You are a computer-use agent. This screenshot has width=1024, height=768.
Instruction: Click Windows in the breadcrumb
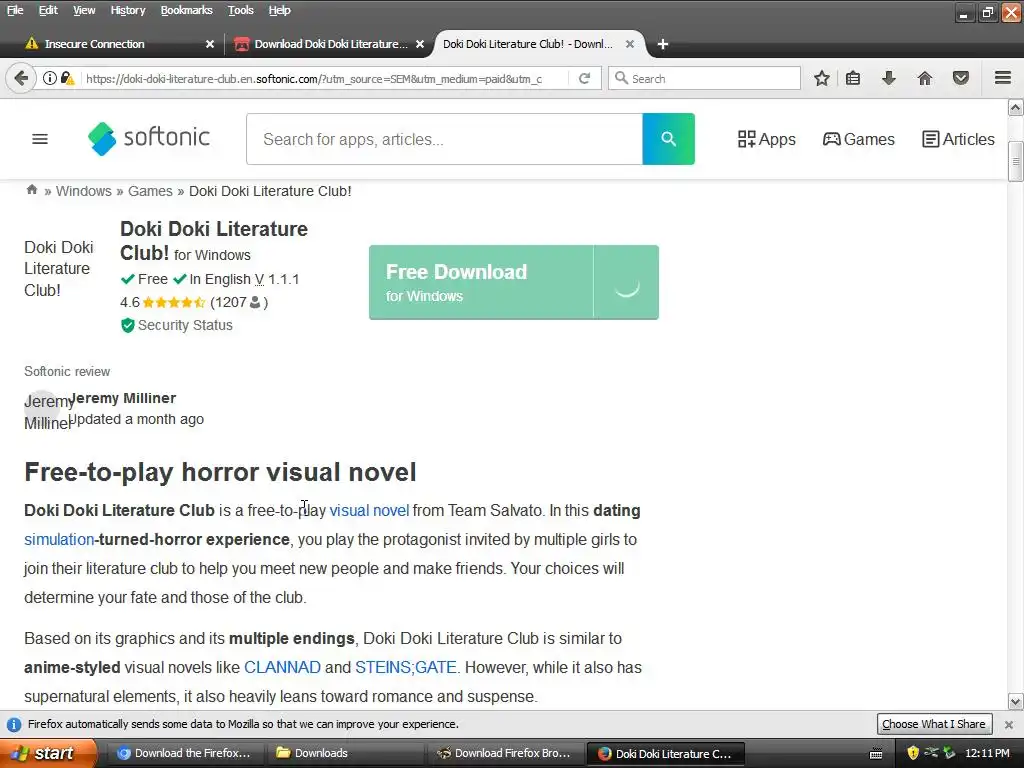(x=84, y=191)
